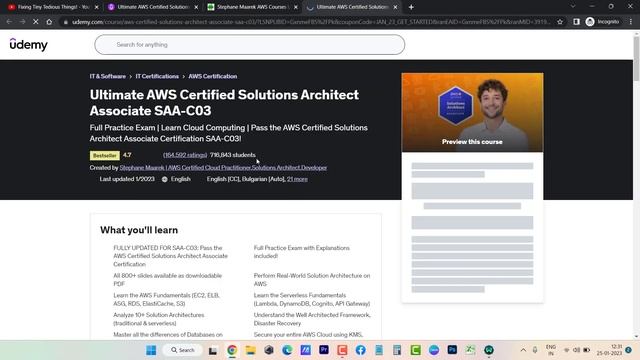Stop loading the page
Image resolution: width=640 pixels, height=360 pixels.
click(x=36, y=22)
